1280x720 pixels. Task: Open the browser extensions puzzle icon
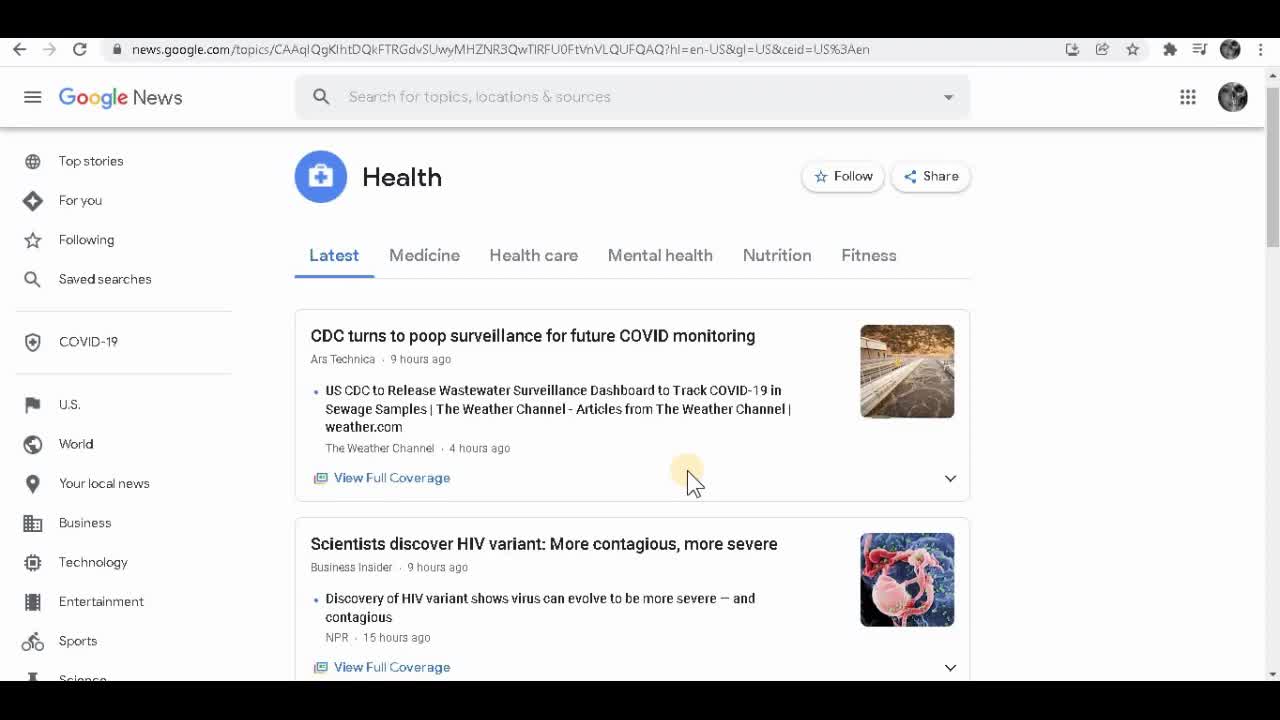1170,49
